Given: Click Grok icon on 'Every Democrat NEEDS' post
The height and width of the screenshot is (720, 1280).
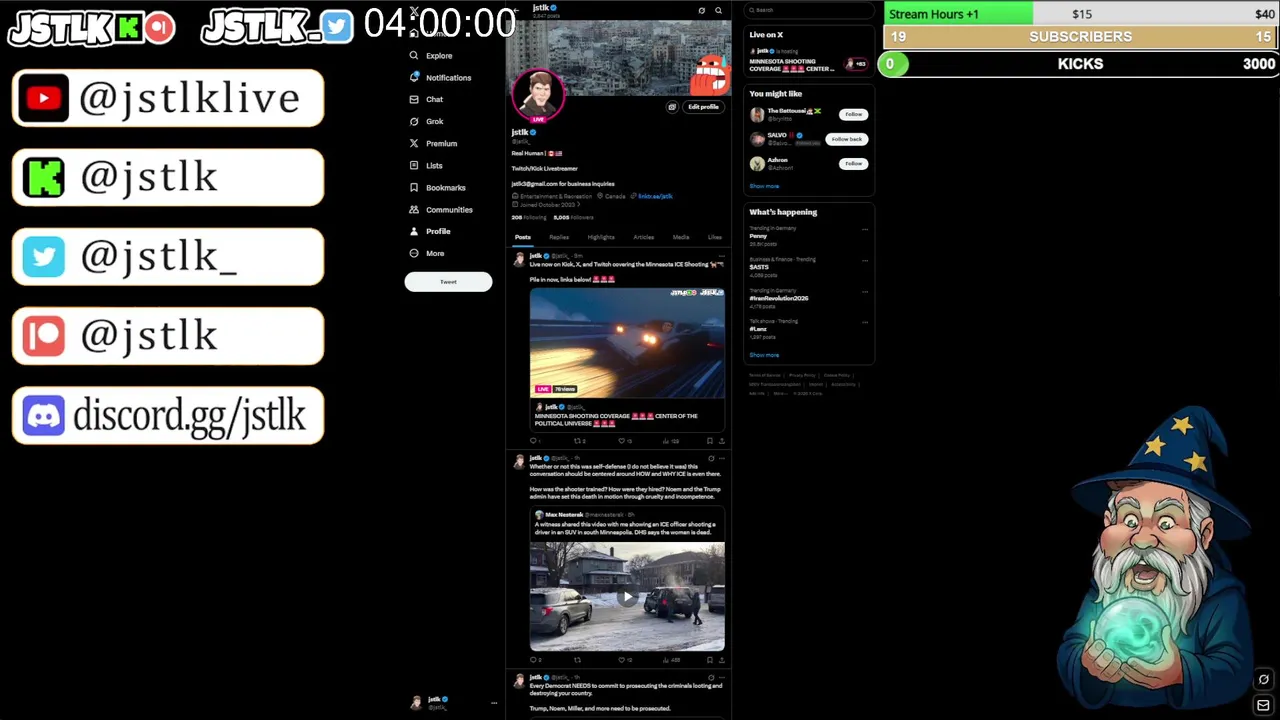Looking at the screenshot, I should pos(711,678).
